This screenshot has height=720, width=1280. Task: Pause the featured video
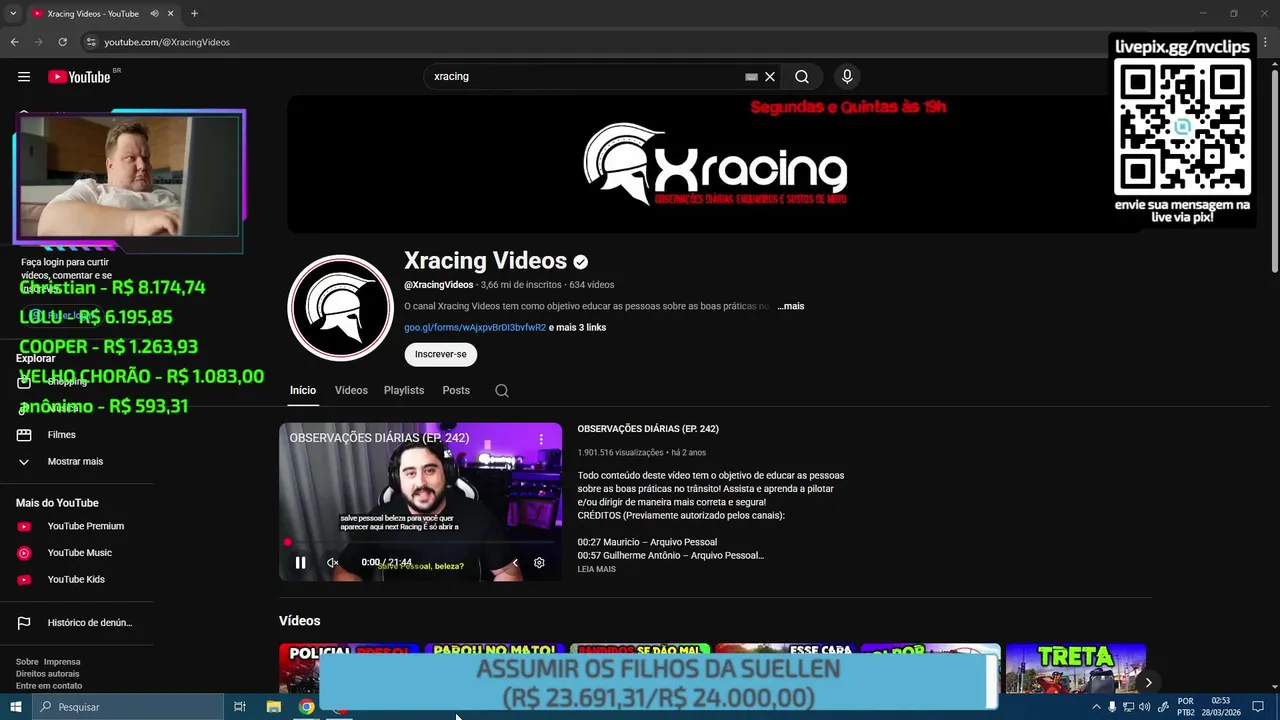[300, 563]
